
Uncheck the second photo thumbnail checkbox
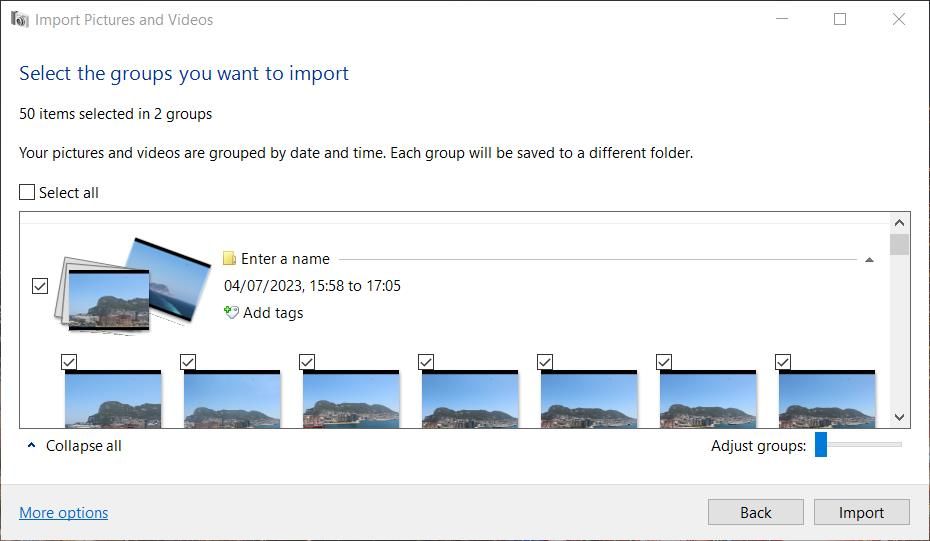pos(188,362)
